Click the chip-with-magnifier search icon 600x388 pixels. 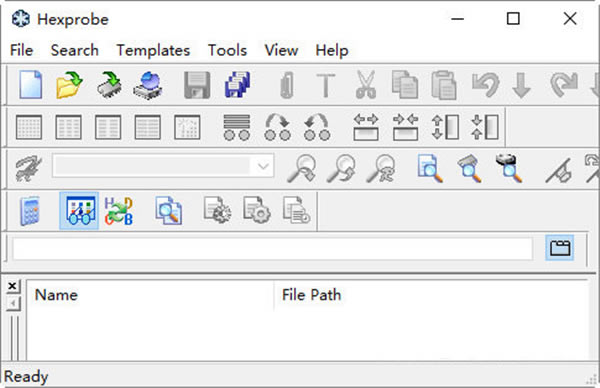tap(470, 168)
